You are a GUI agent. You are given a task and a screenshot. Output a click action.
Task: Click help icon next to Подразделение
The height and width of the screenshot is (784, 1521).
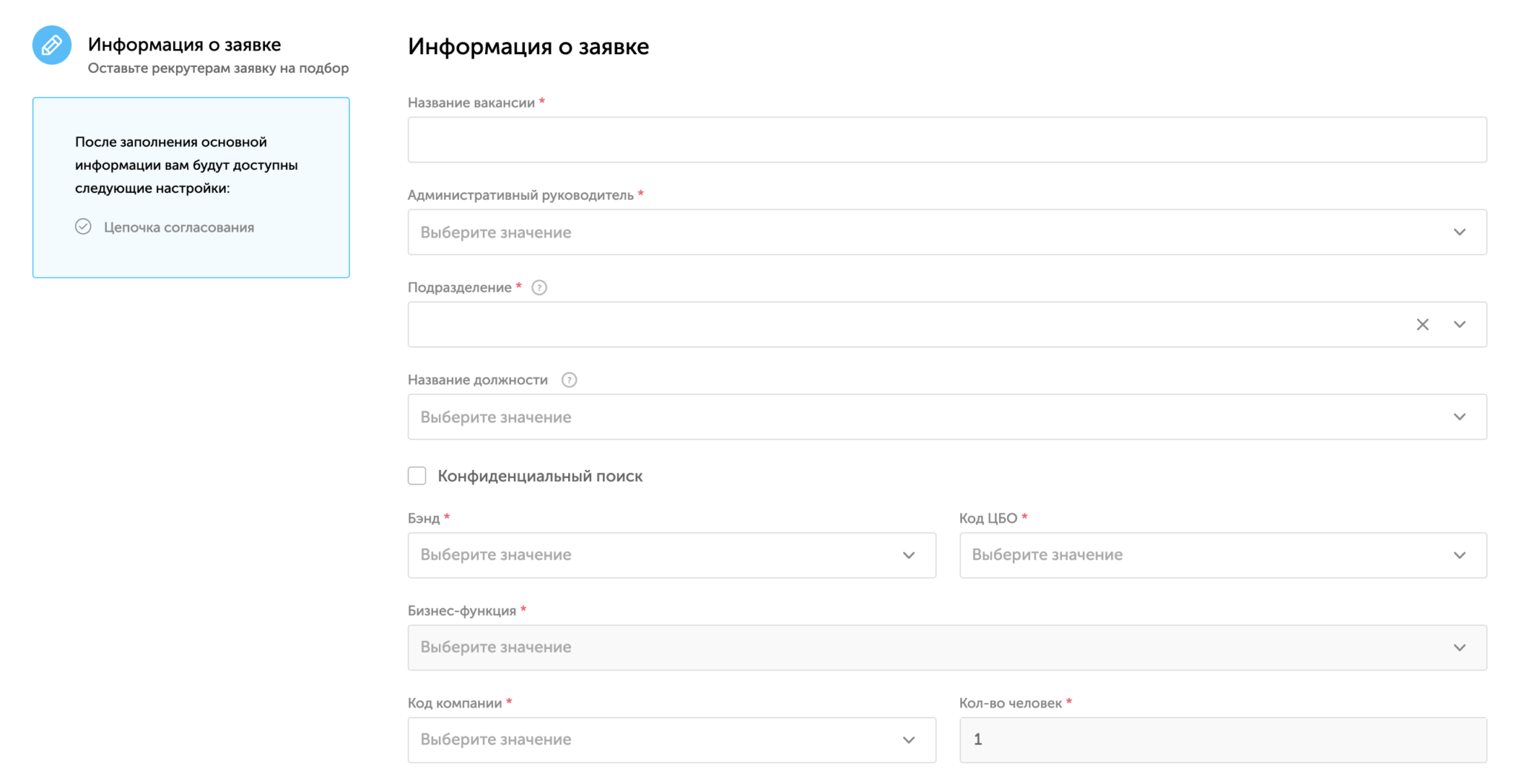539,287
